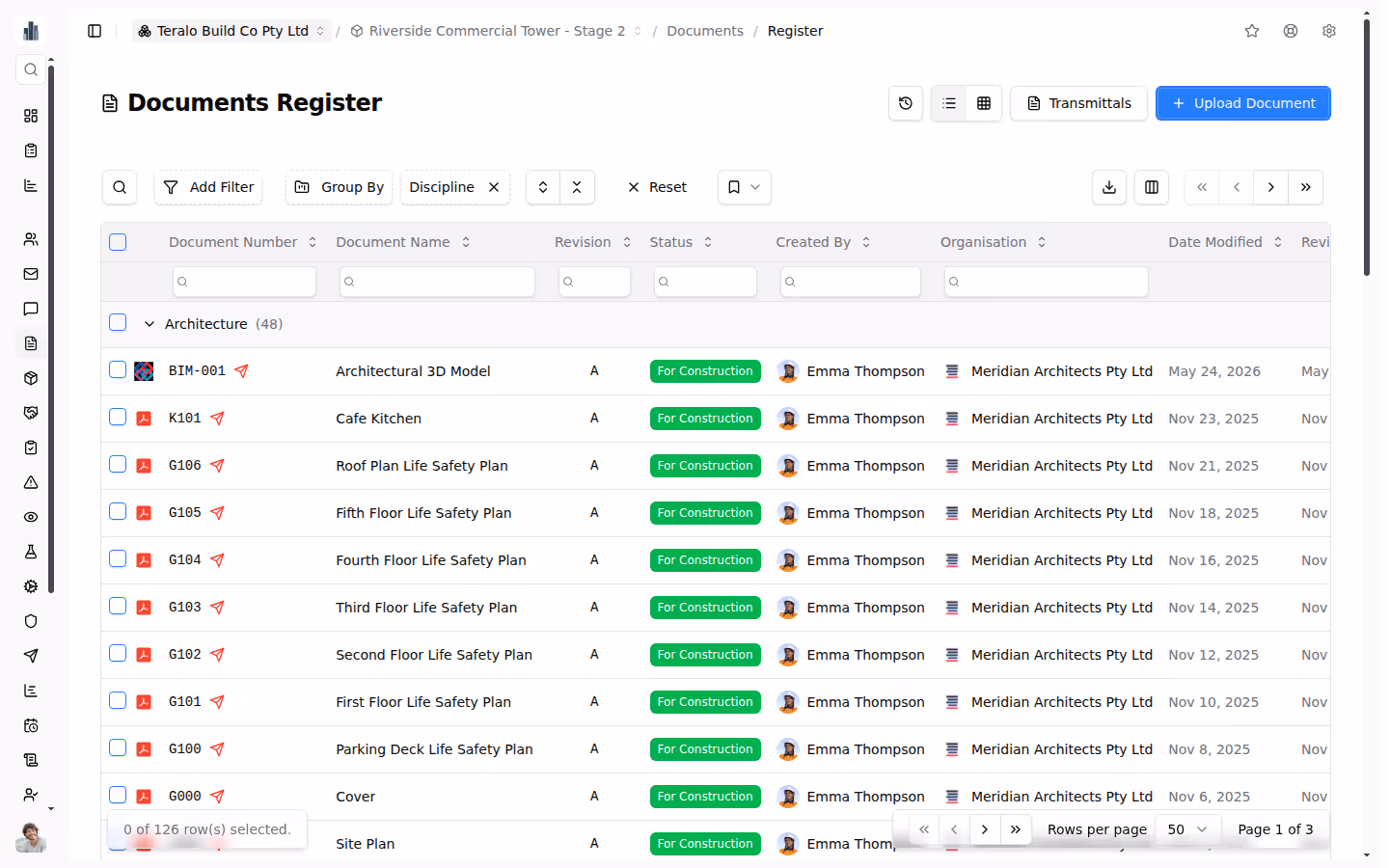Click the Upload Document button

[x=1243, y=103]
